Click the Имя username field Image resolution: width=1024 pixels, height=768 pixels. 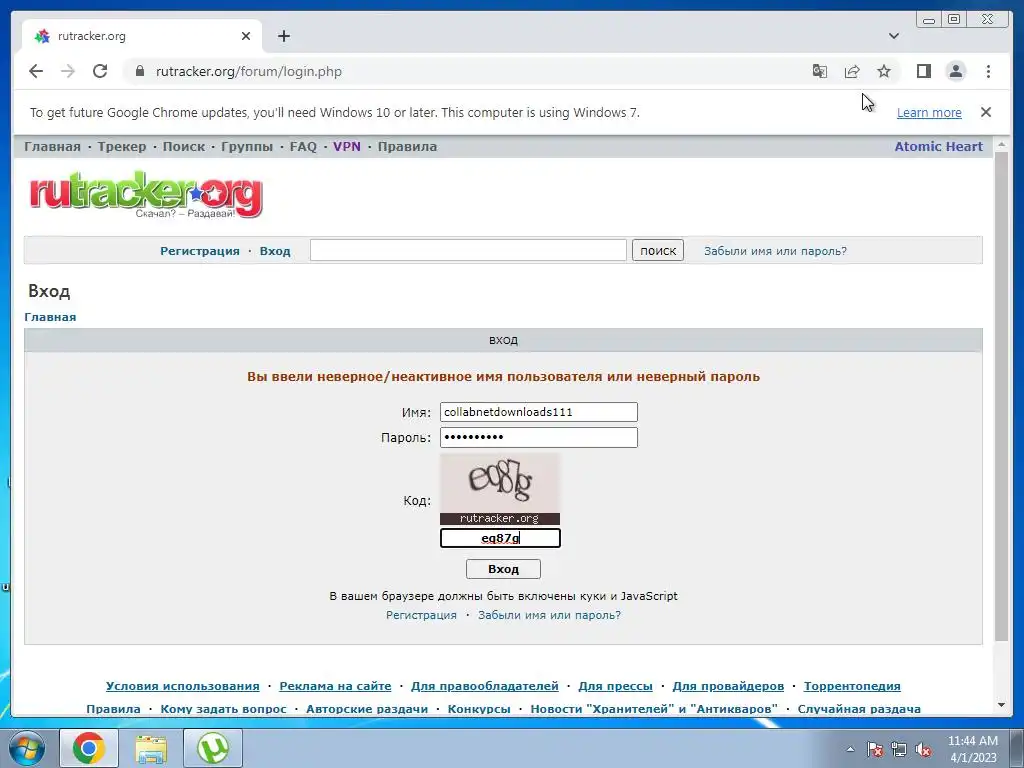click(x=539, y=412)
